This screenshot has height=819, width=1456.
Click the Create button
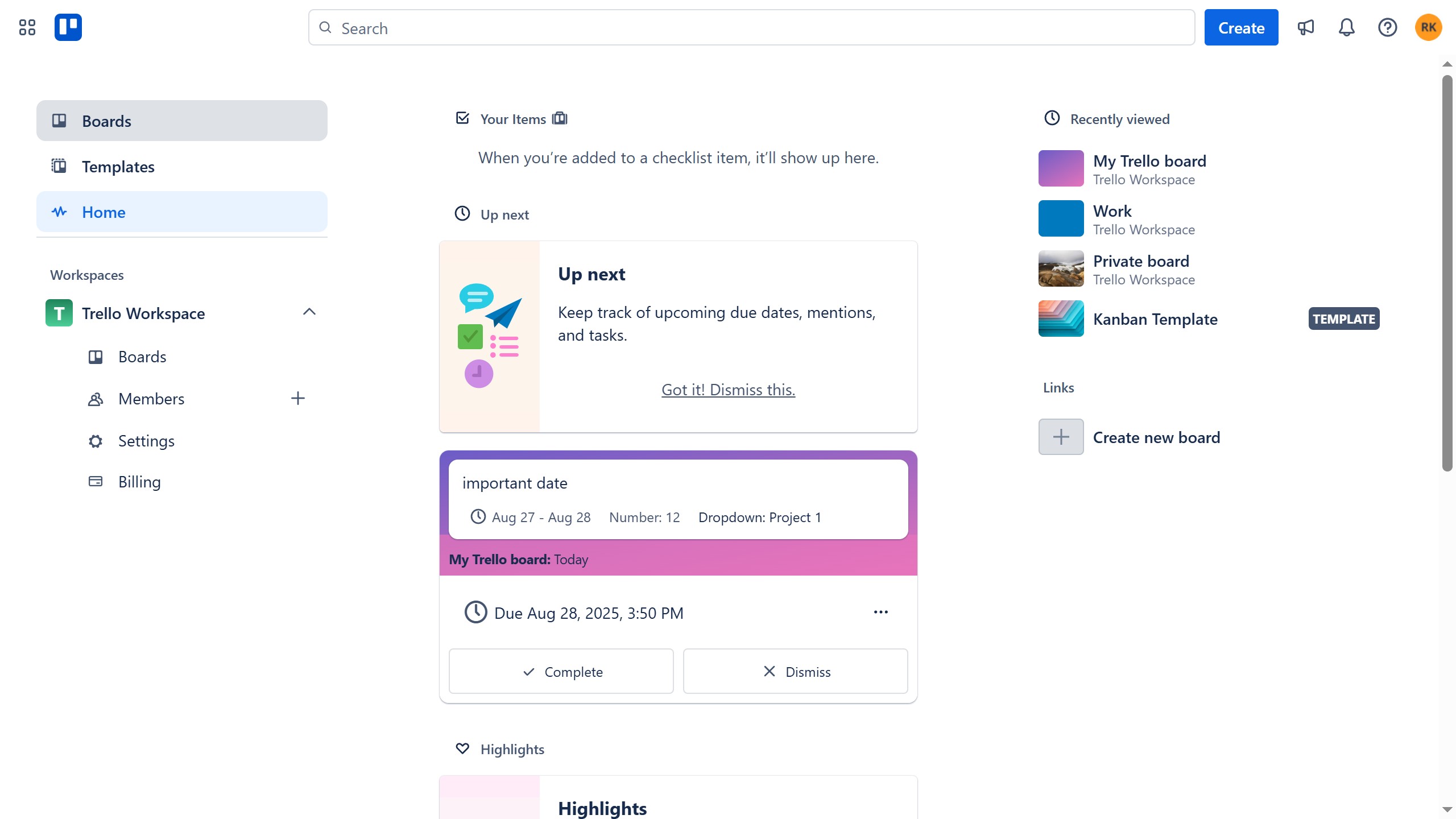[x=1241, y=27]
